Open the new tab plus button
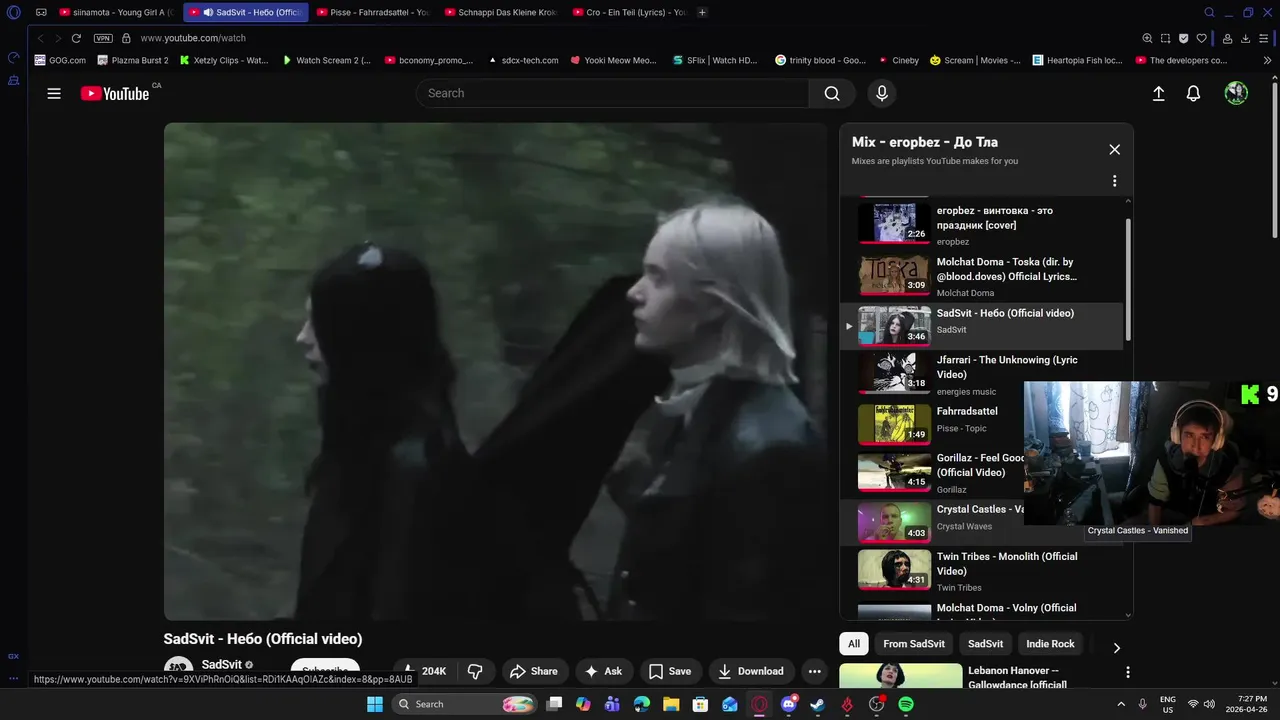The width and height of the screenshot is (1280, 720). (x=702, y=12)
